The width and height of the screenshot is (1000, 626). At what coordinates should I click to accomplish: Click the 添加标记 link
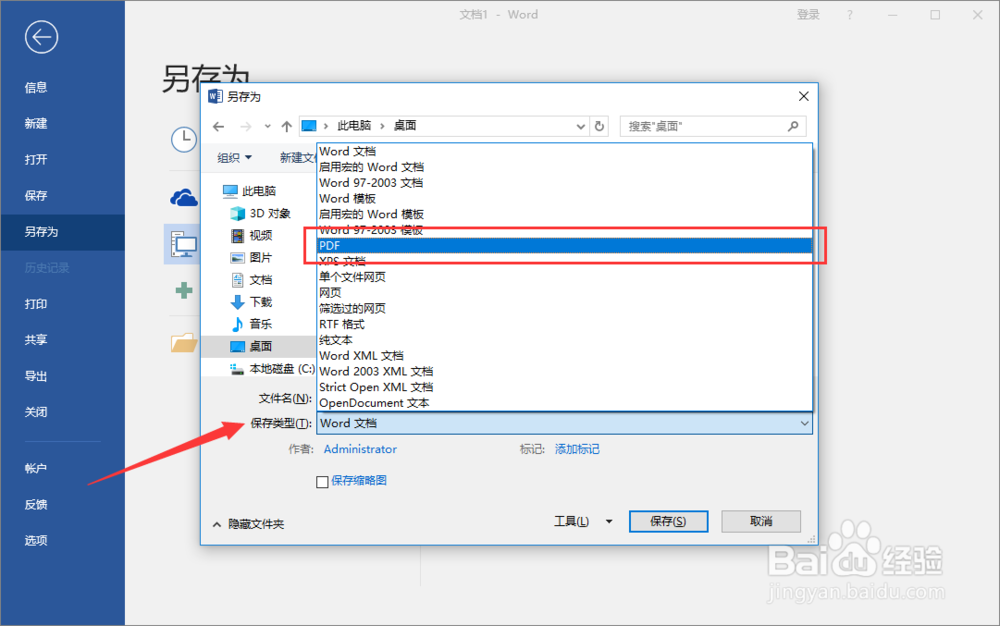click(x=577, y=449)
